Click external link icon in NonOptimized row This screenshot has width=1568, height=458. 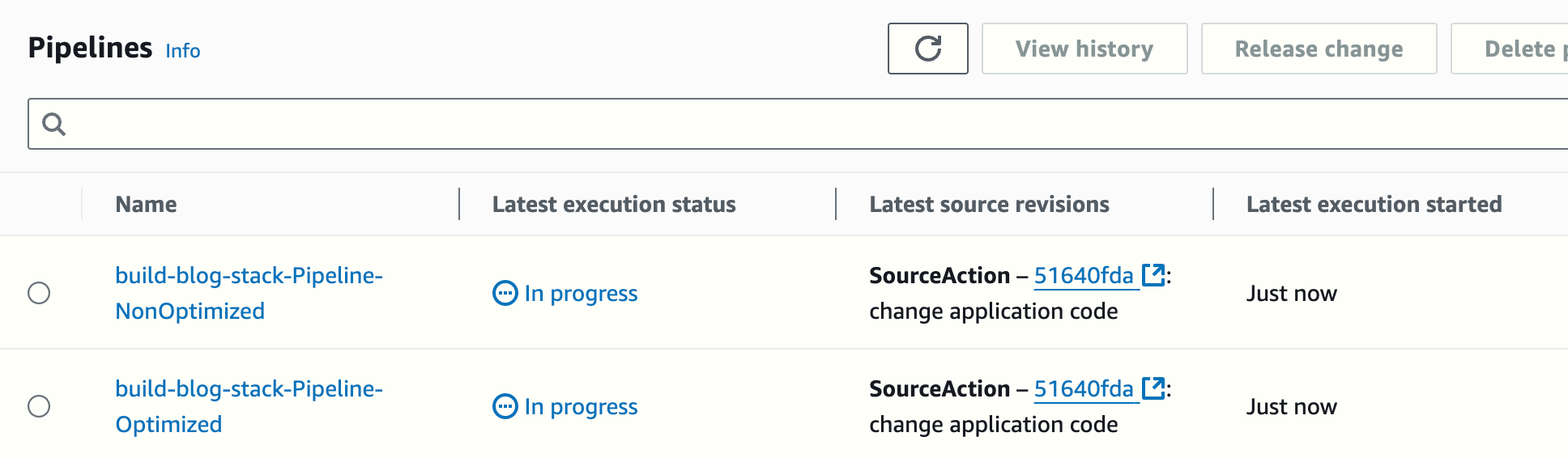point(1153,275)
